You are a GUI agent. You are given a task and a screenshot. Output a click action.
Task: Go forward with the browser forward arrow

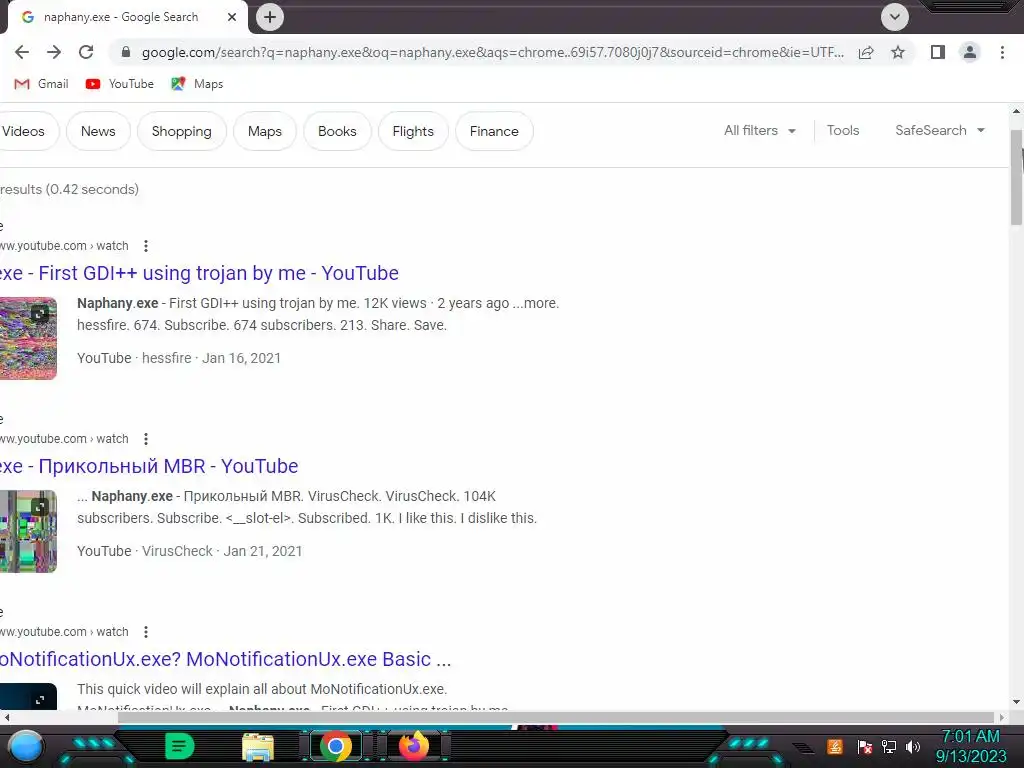click(54, 52)
